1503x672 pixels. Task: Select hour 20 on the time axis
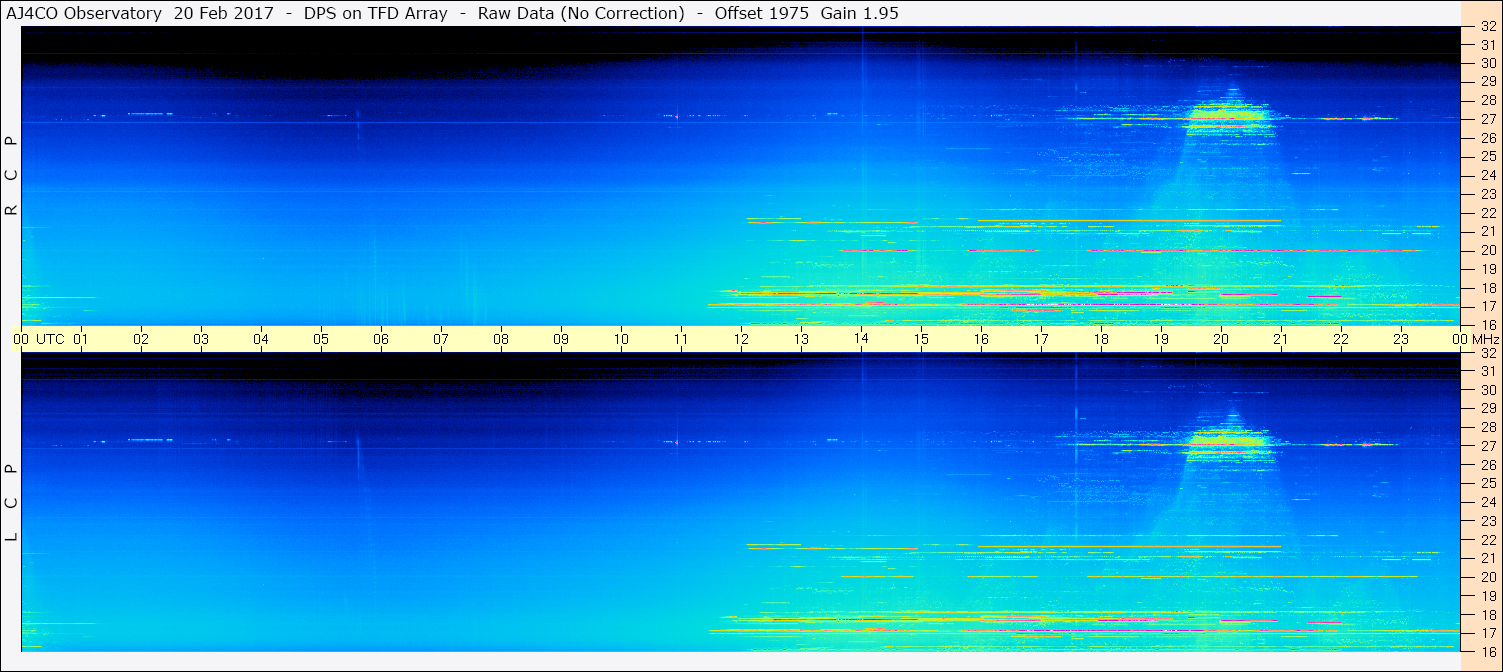(x=1221, y=339)
